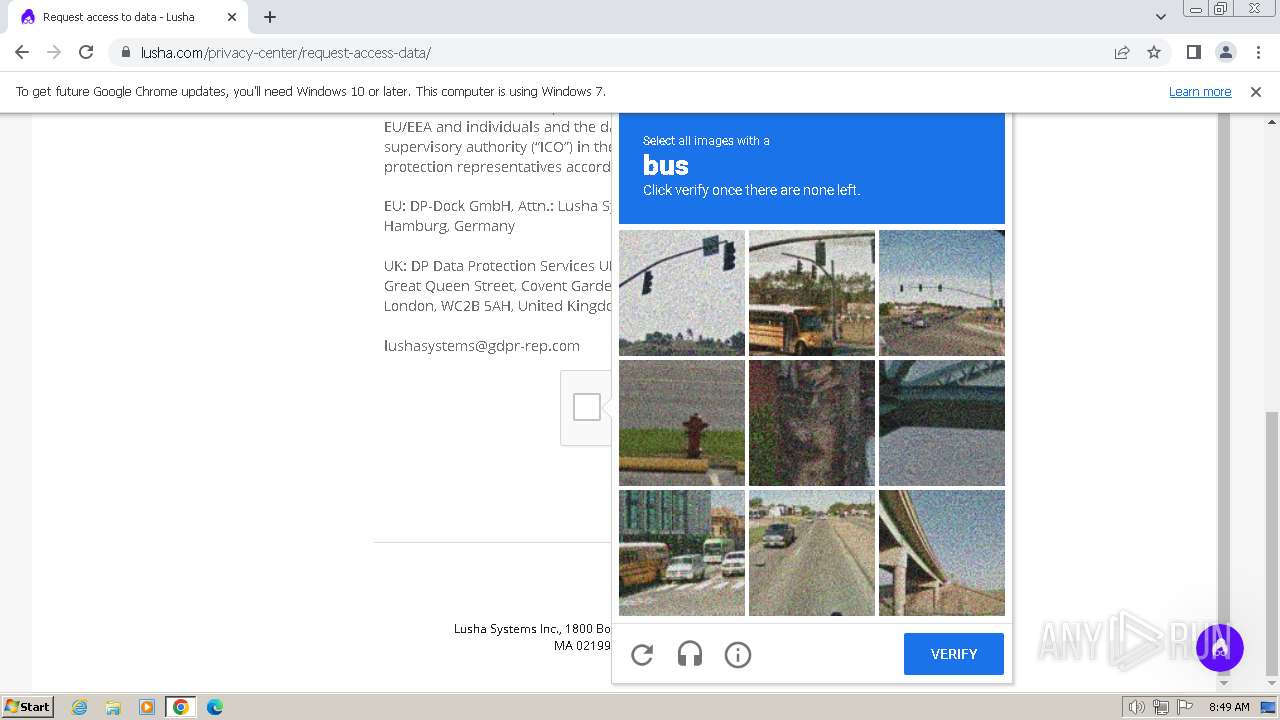The height and width of the screenshot is (720, 1280).
Task: Select the dark tree bark tile
Action: tap(812, 423)
